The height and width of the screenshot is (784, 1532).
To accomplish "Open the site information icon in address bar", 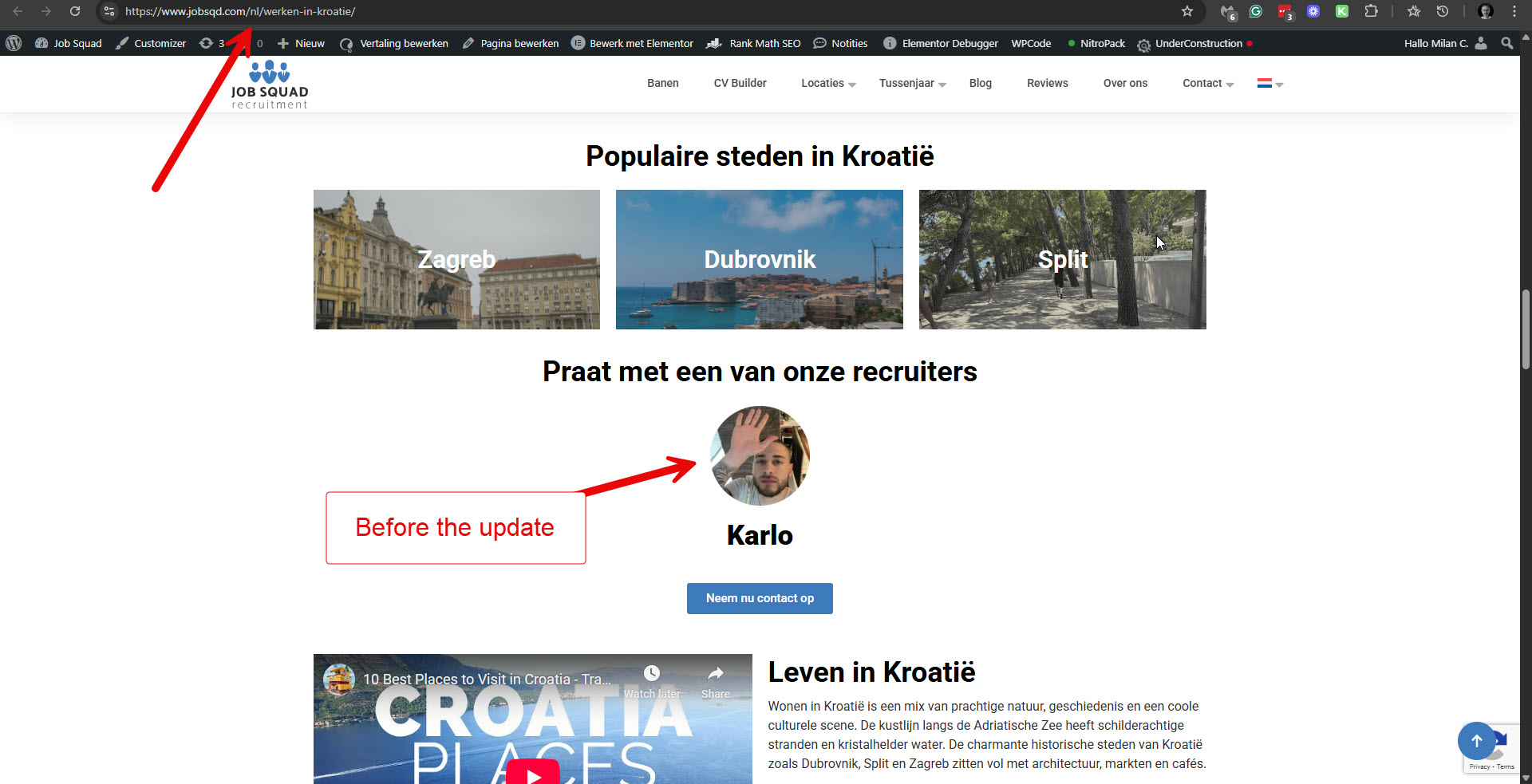I will coord(109,11).
